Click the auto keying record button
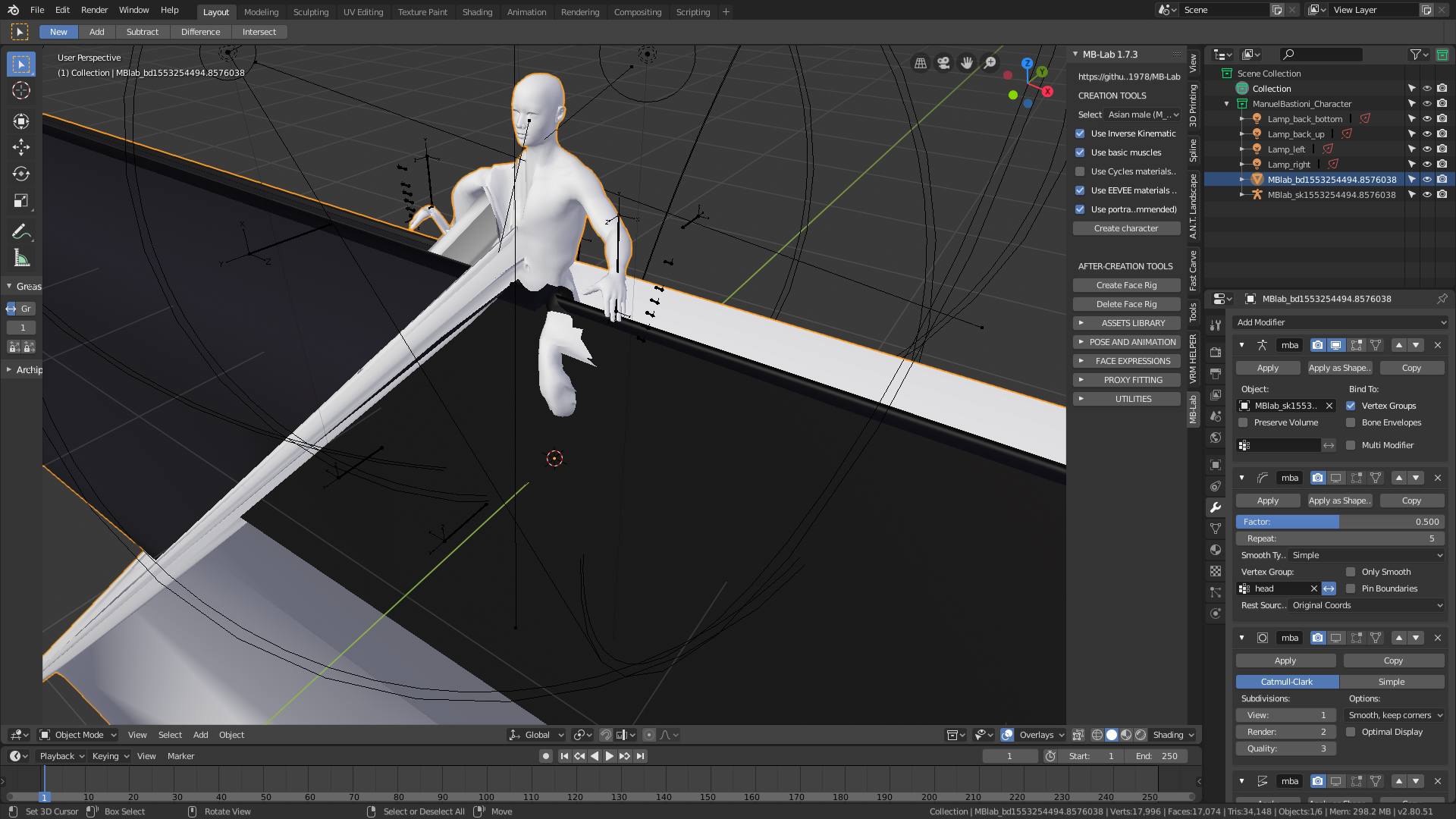 point(545,756)
